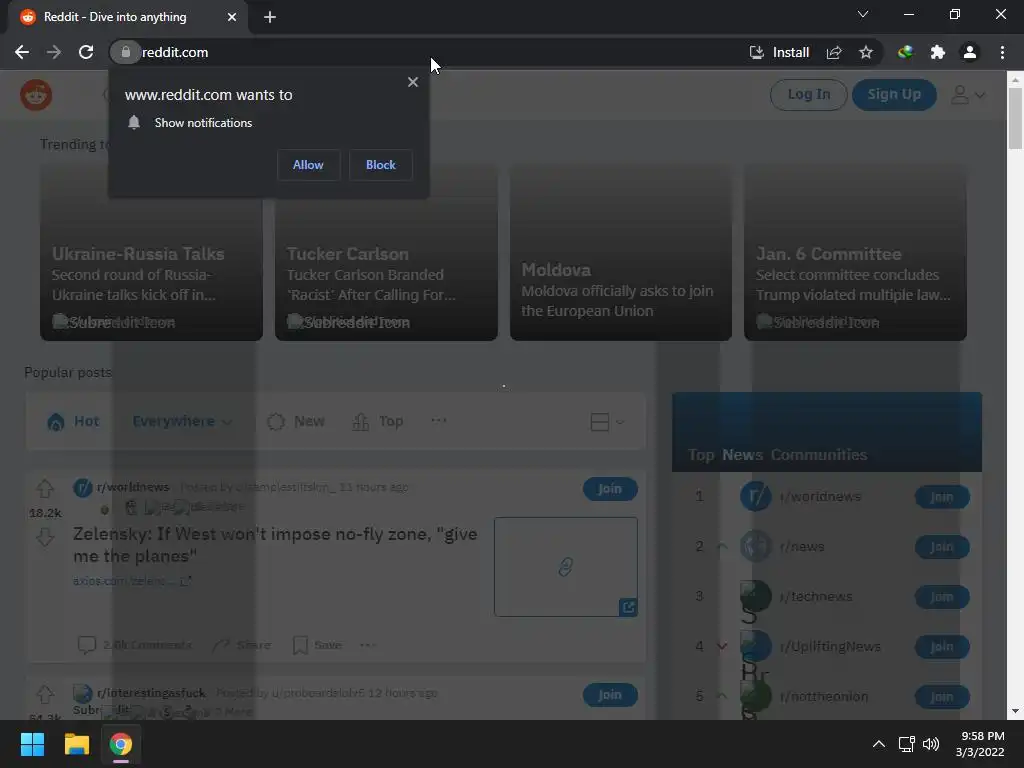The width and height of the screenshot is (1024, 768).
Task: Upvote the Zelensky post
Action: [x=45, y=488]
